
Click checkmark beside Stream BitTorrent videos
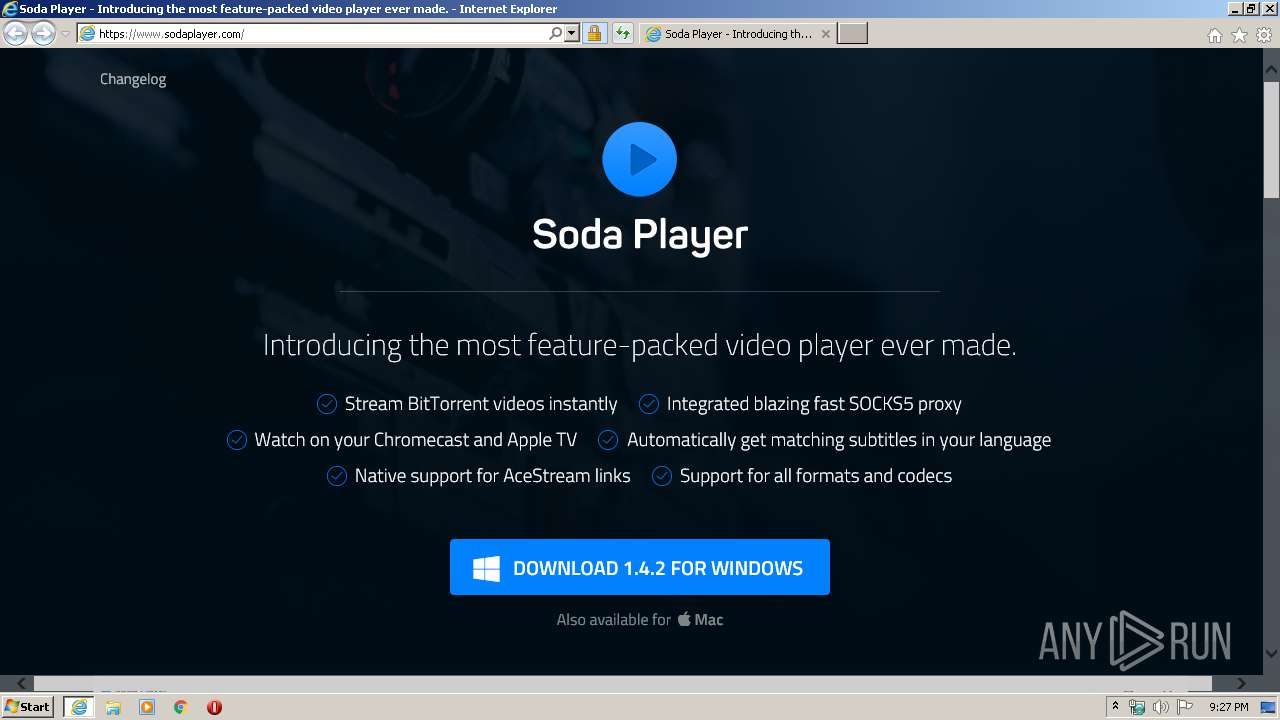tap(327, 404)
